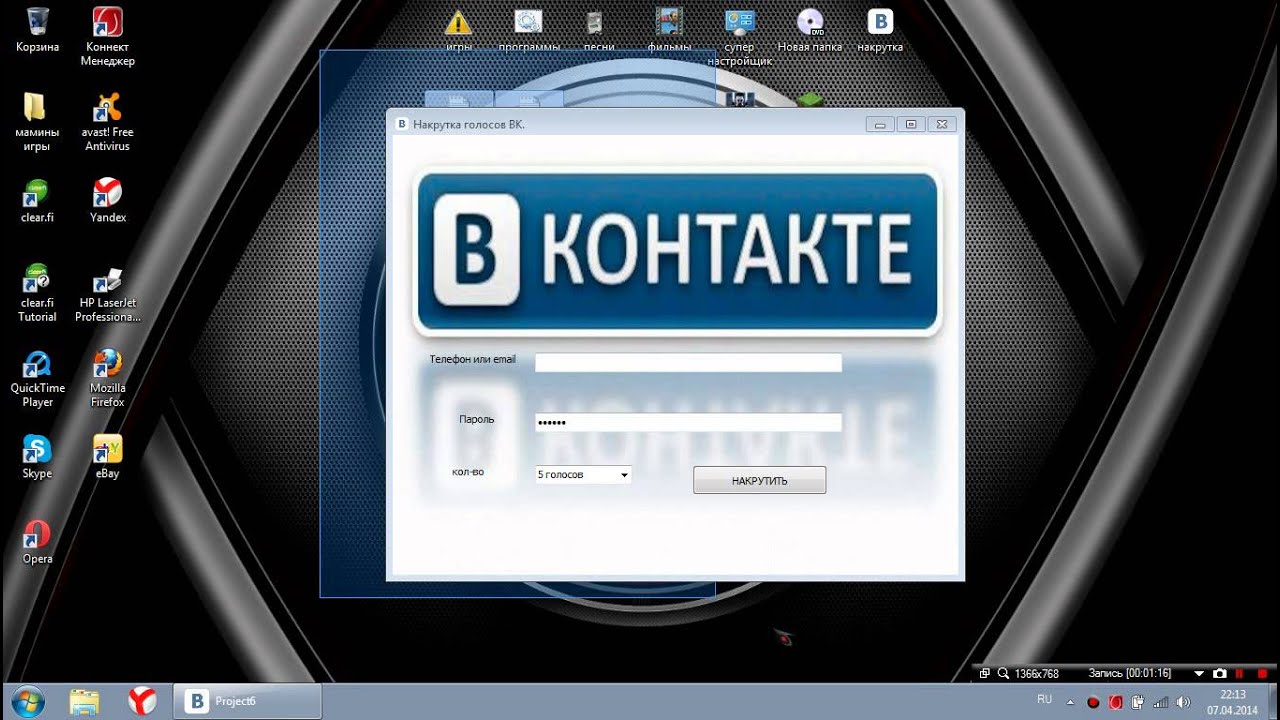The height and width of the screenshot is (720, 1280).
Task: Click the recorder magnifier zoom icon
Action: [1004, 673]
